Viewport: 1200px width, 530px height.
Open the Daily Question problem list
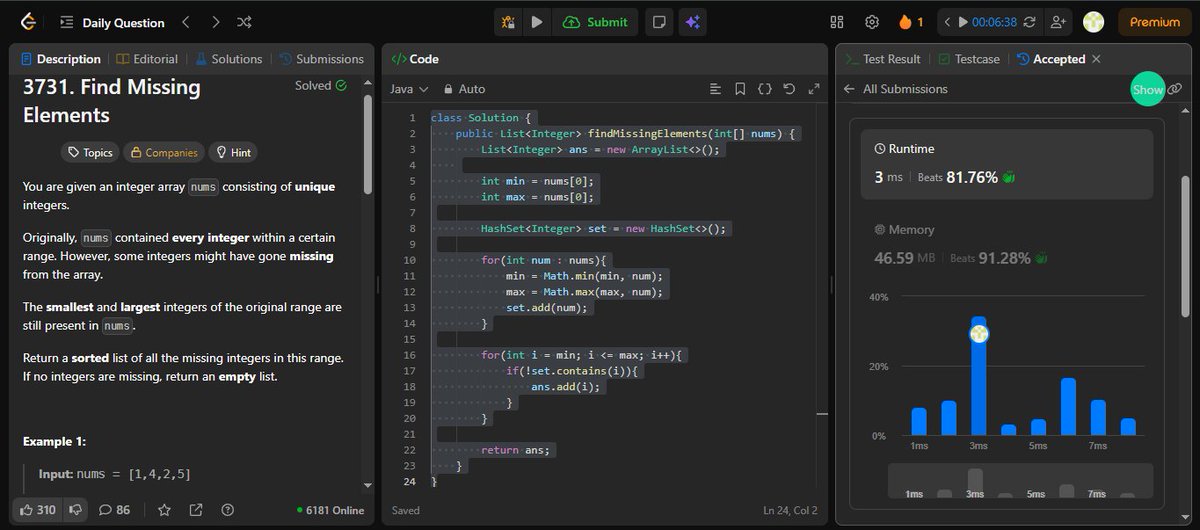coord(112,22)
